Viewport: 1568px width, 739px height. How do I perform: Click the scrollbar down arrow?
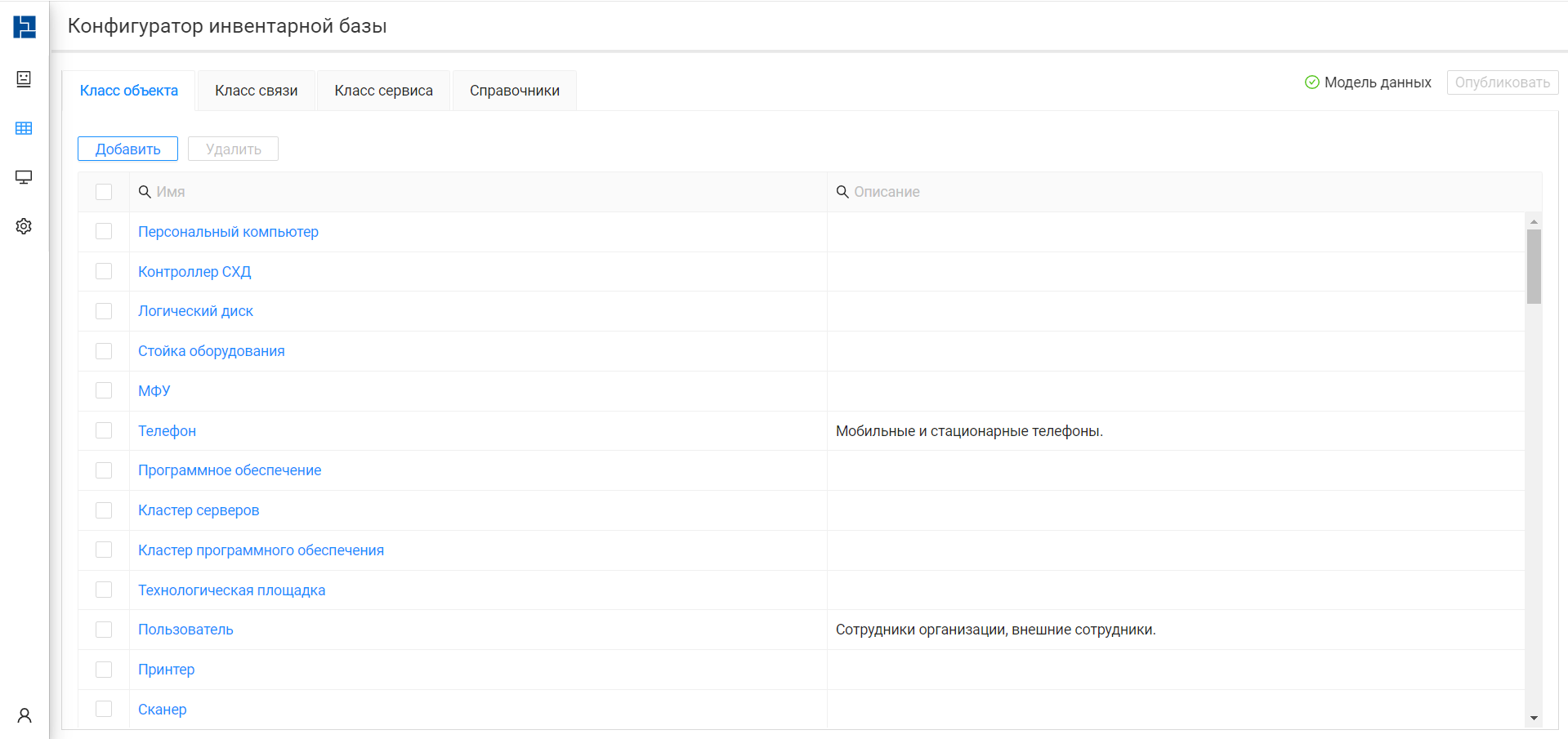tap(1534, 719)
